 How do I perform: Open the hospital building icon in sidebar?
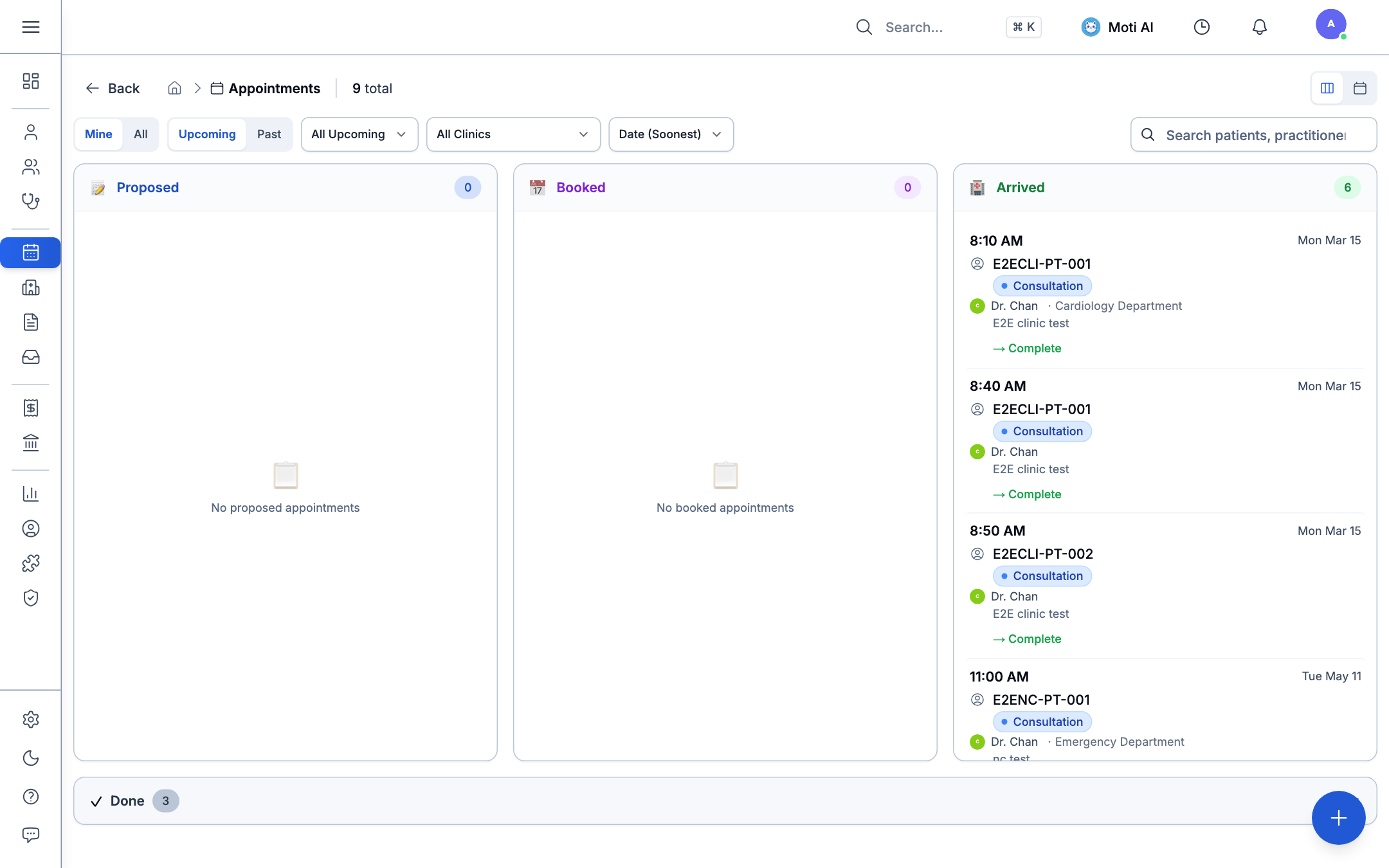pyautogui.click(x=30, y=287)
